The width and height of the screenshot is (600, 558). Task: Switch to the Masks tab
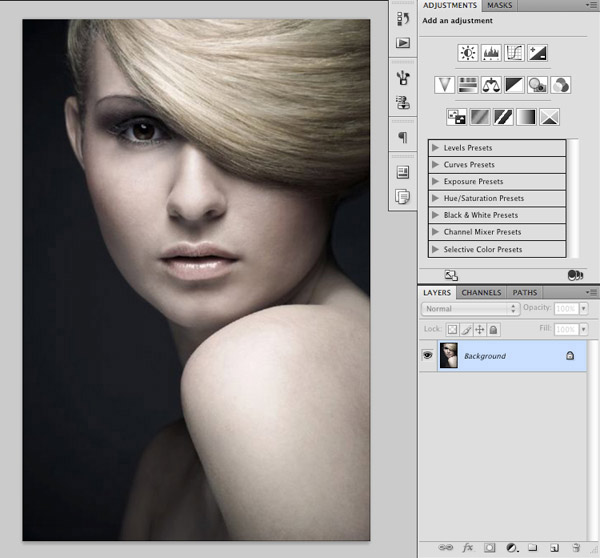click(499, 6)
